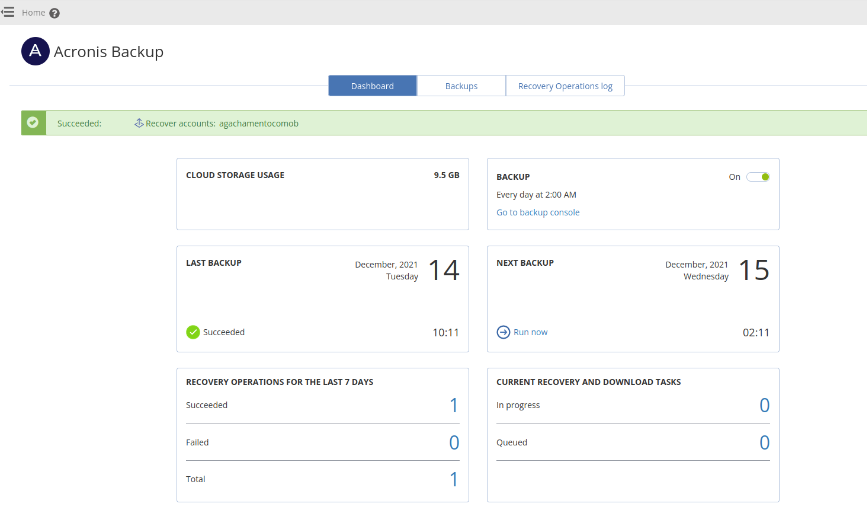Viewport: 867px width, 509px height.
Task: Open the Backups tab
Action: coord(461,86)
